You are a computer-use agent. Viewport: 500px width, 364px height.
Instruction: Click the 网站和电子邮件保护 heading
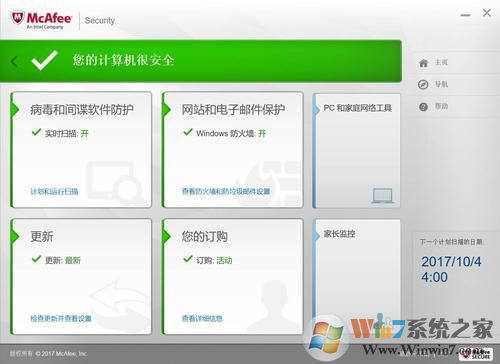[233, 110]
